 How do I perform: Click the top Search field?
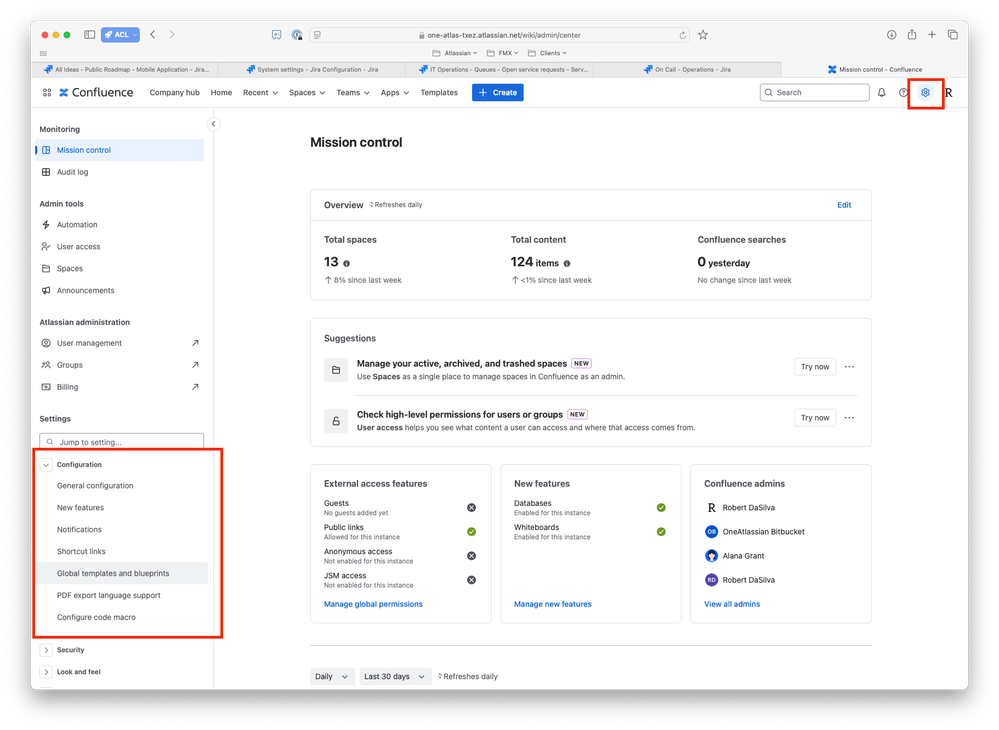pos(815,93)
